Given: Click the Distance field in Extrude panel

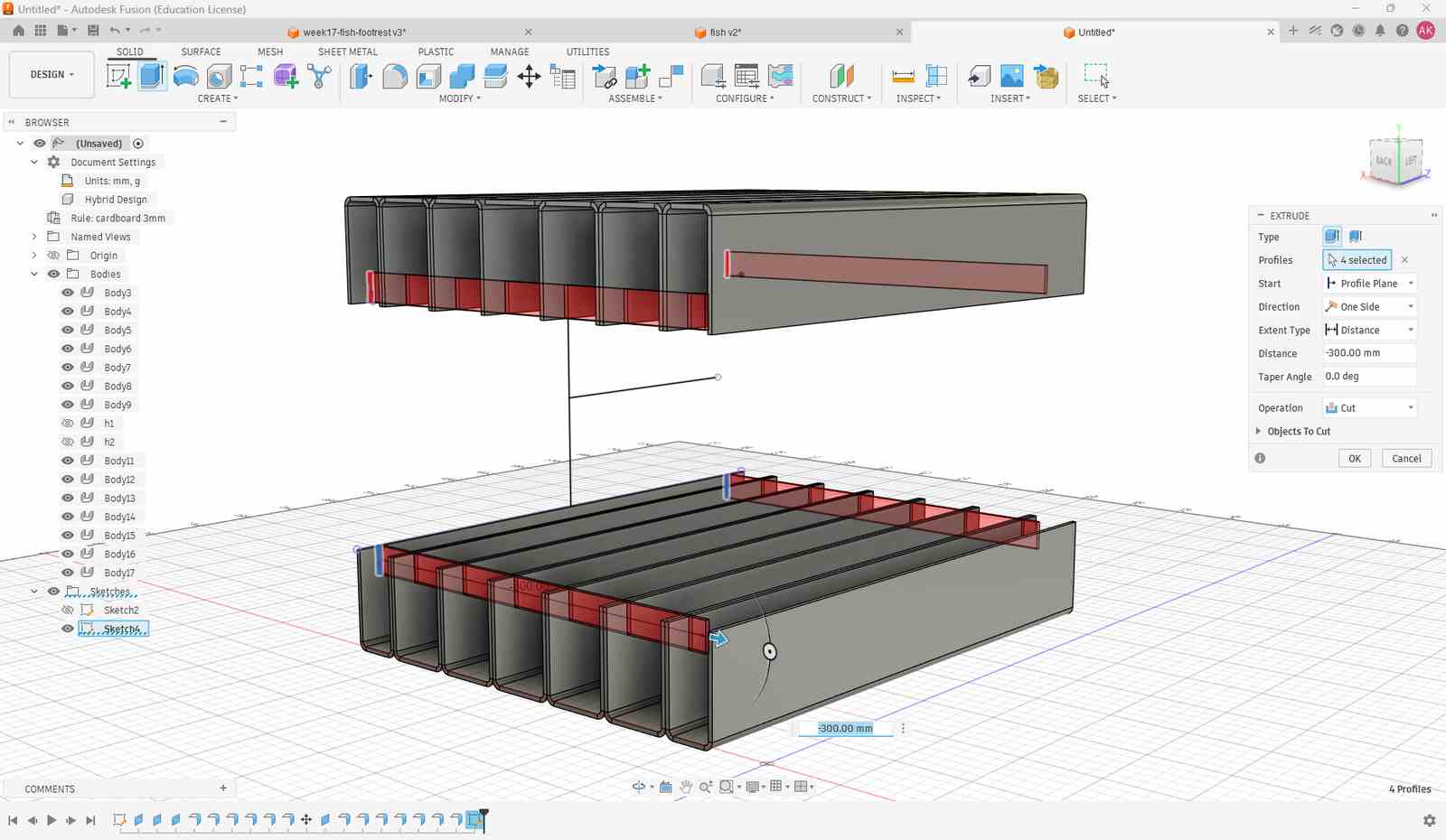Looking at the screenshot, I should click(x=1370, y=353).
